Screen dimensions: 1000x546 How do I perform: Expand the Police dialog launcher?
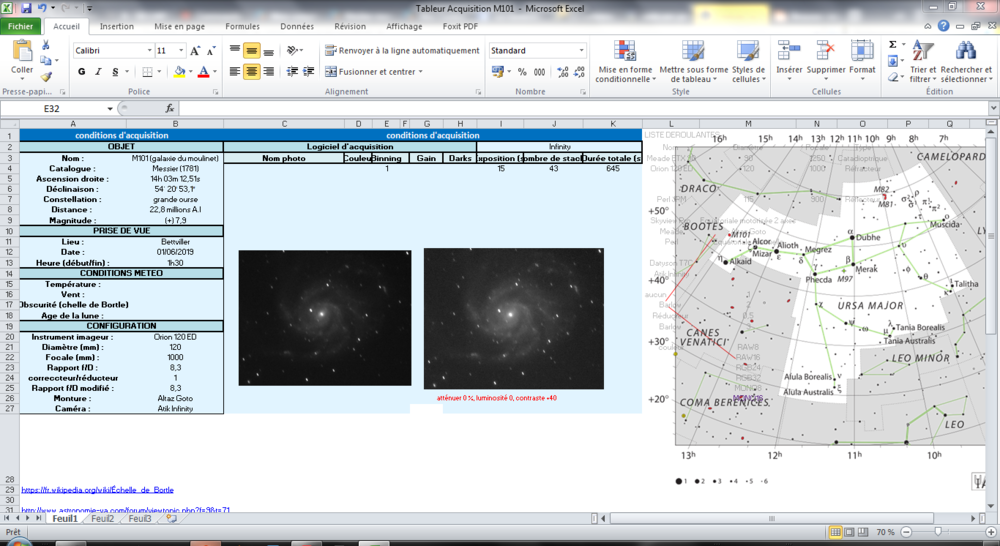tap(216, 92)
